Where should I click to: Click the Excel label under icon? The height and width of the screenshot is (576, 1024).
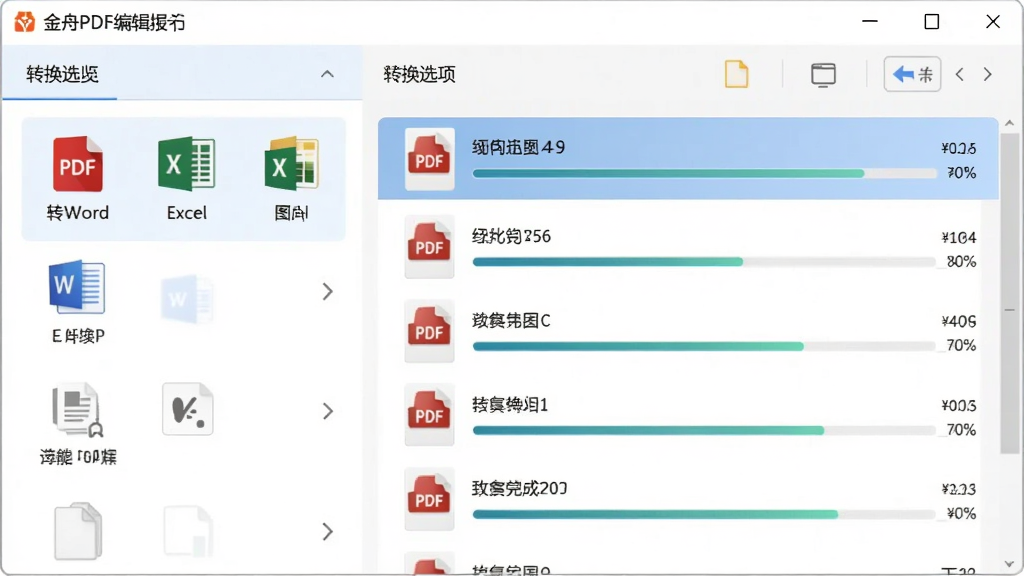[x=187, y=213]
